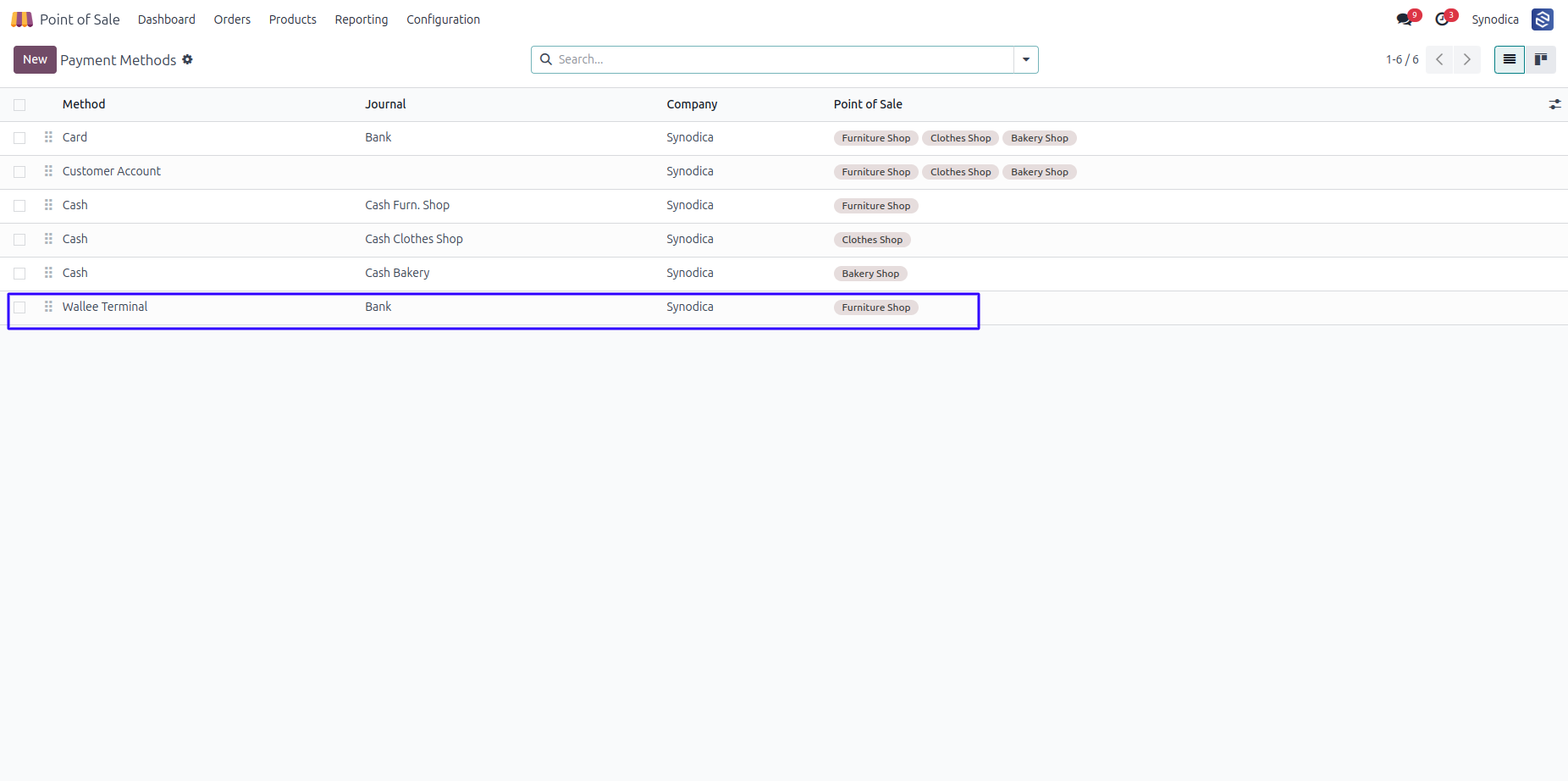Click Bakery Shop tag in Card row
This screenshot has width=1568, height=781.
point(1040,138)
